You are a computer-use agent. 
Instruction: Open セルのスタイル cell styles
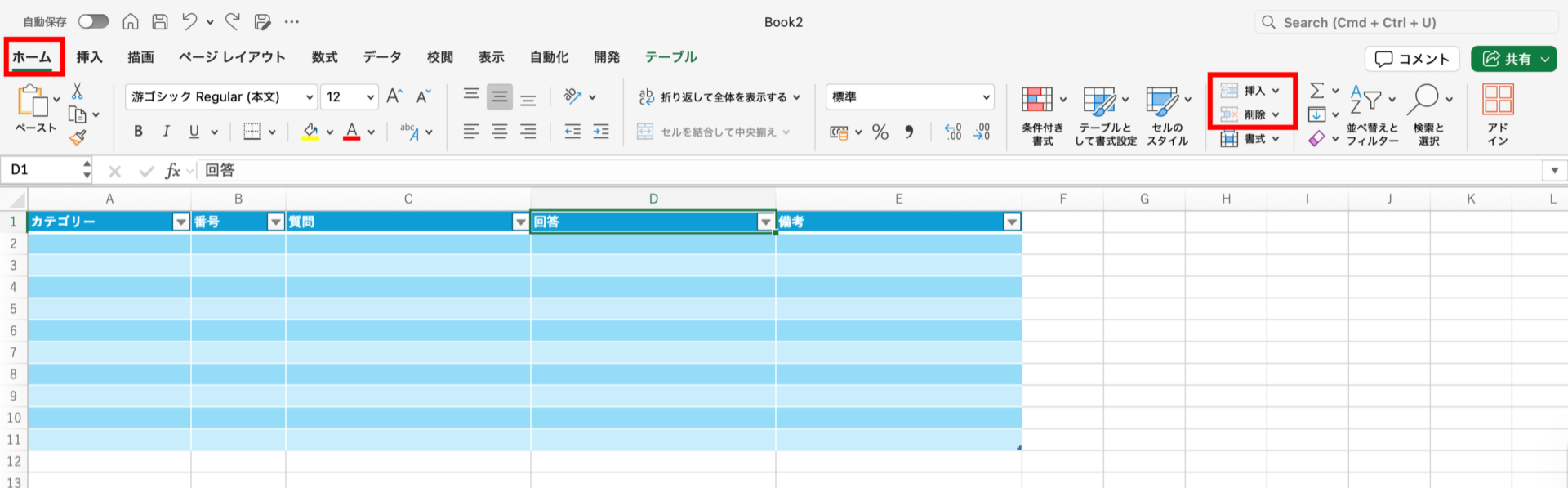click(x=1168, y=115)
